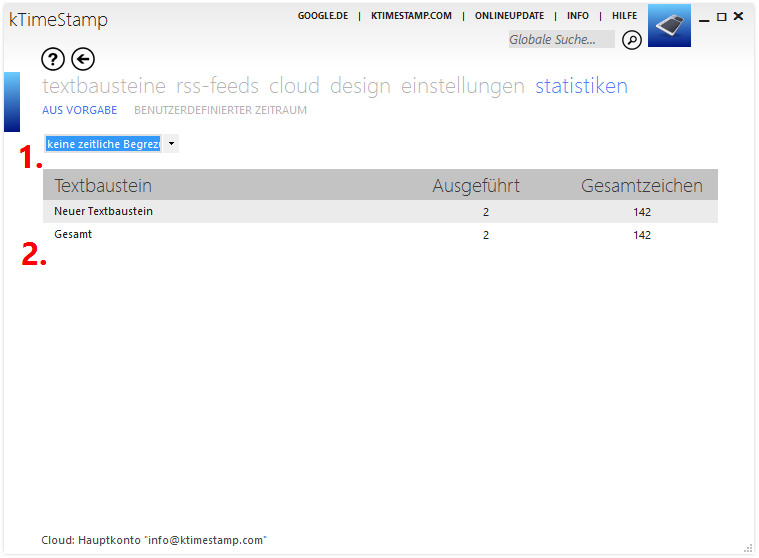This screenshot has width=759, height=558.
Task: Switch to the rss-feeds tab
Action: pyautogui.click(x=217, y=86)
